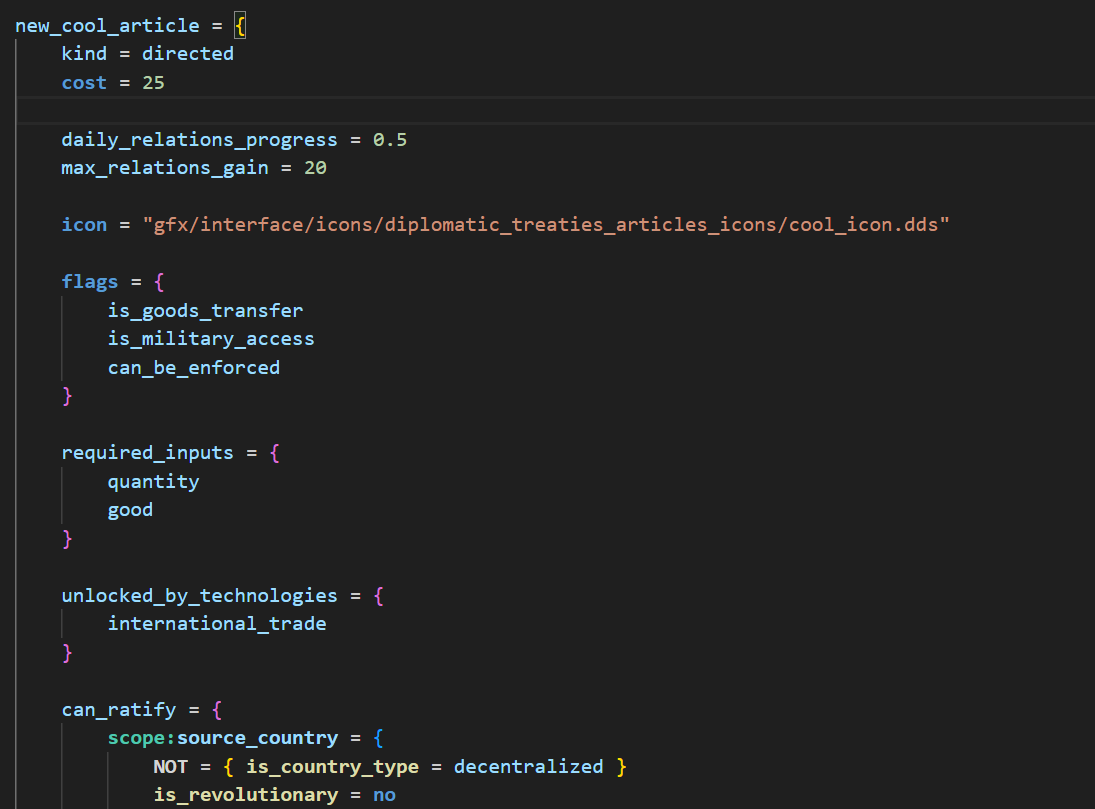Click 'is_country_type' trigger
This screenshot has height=809, width=1095.
point(332,767)
